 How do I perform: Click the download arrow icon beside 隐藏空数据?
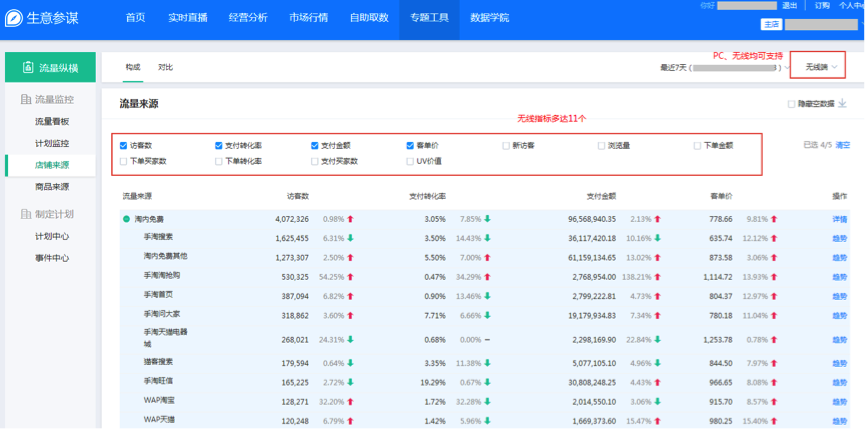click(x=842, y=103)
